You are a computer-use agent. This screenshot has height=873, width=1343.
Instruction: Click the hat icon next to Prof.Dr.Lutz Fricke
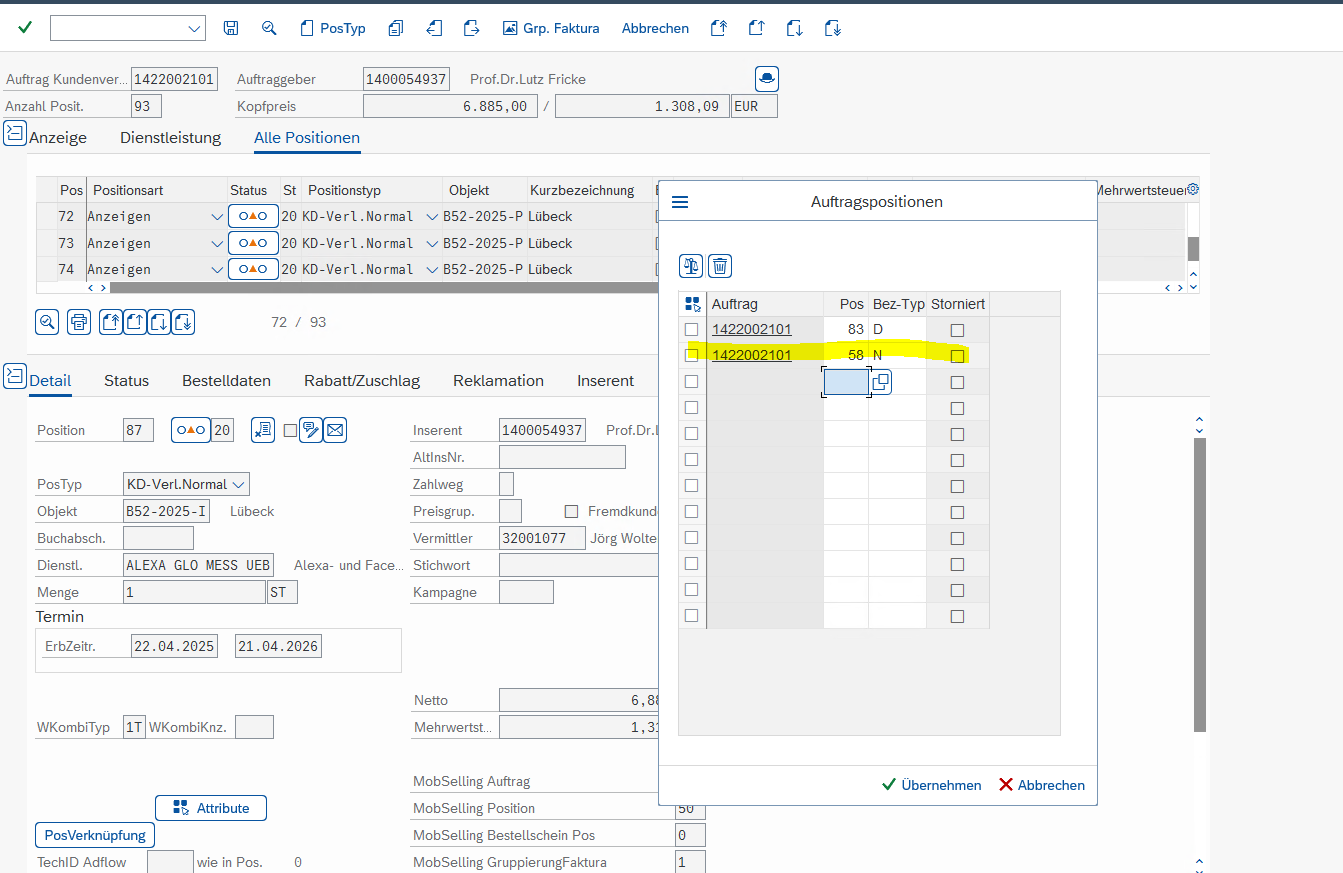point(766,79)
